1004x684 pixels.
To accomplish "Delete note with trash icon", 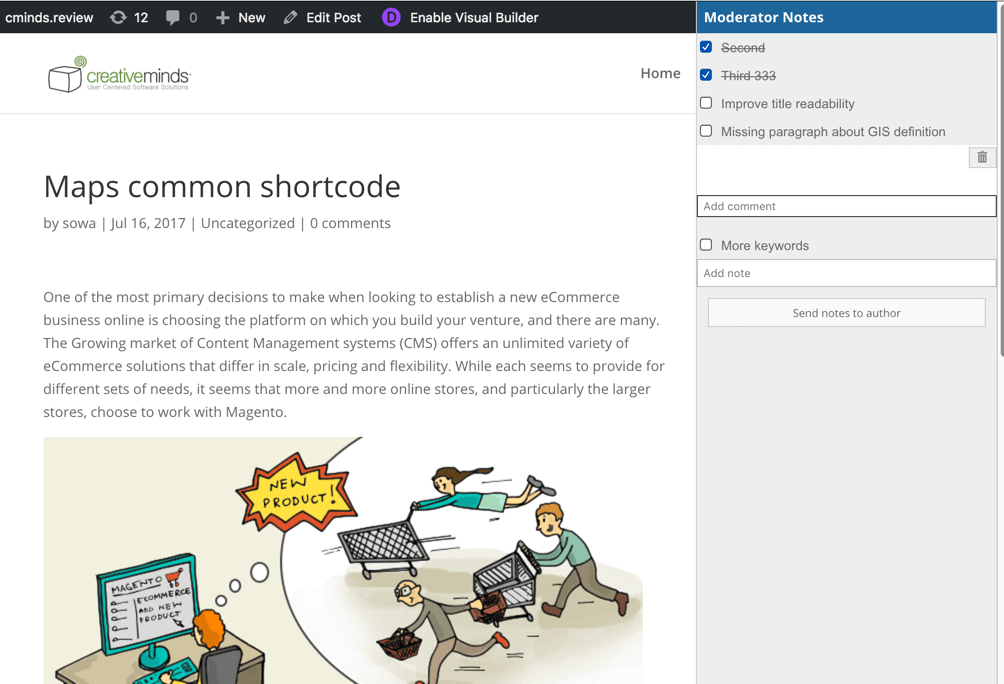I will pos(982,157).
